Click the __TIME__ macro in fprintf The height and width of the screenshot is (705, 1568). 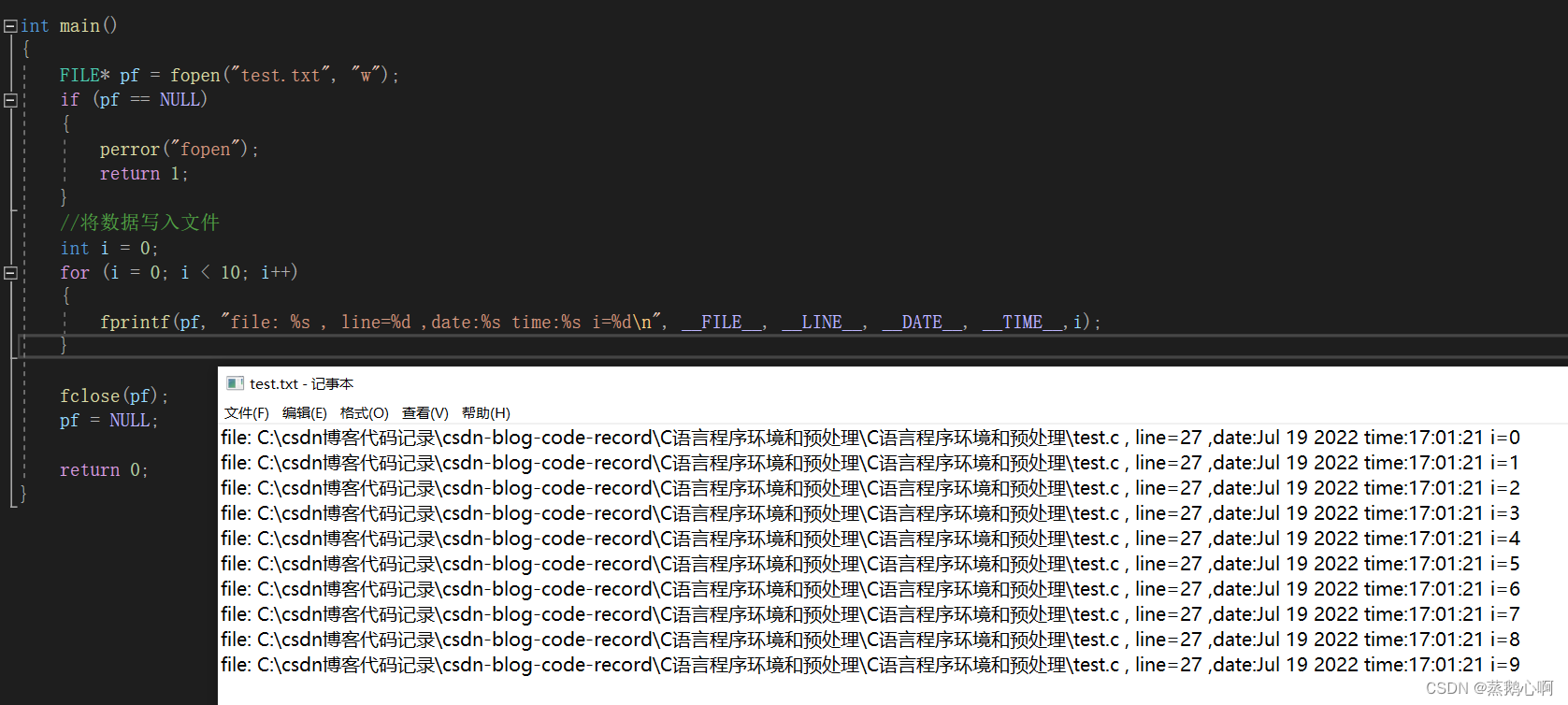(x=1023, y=322)
